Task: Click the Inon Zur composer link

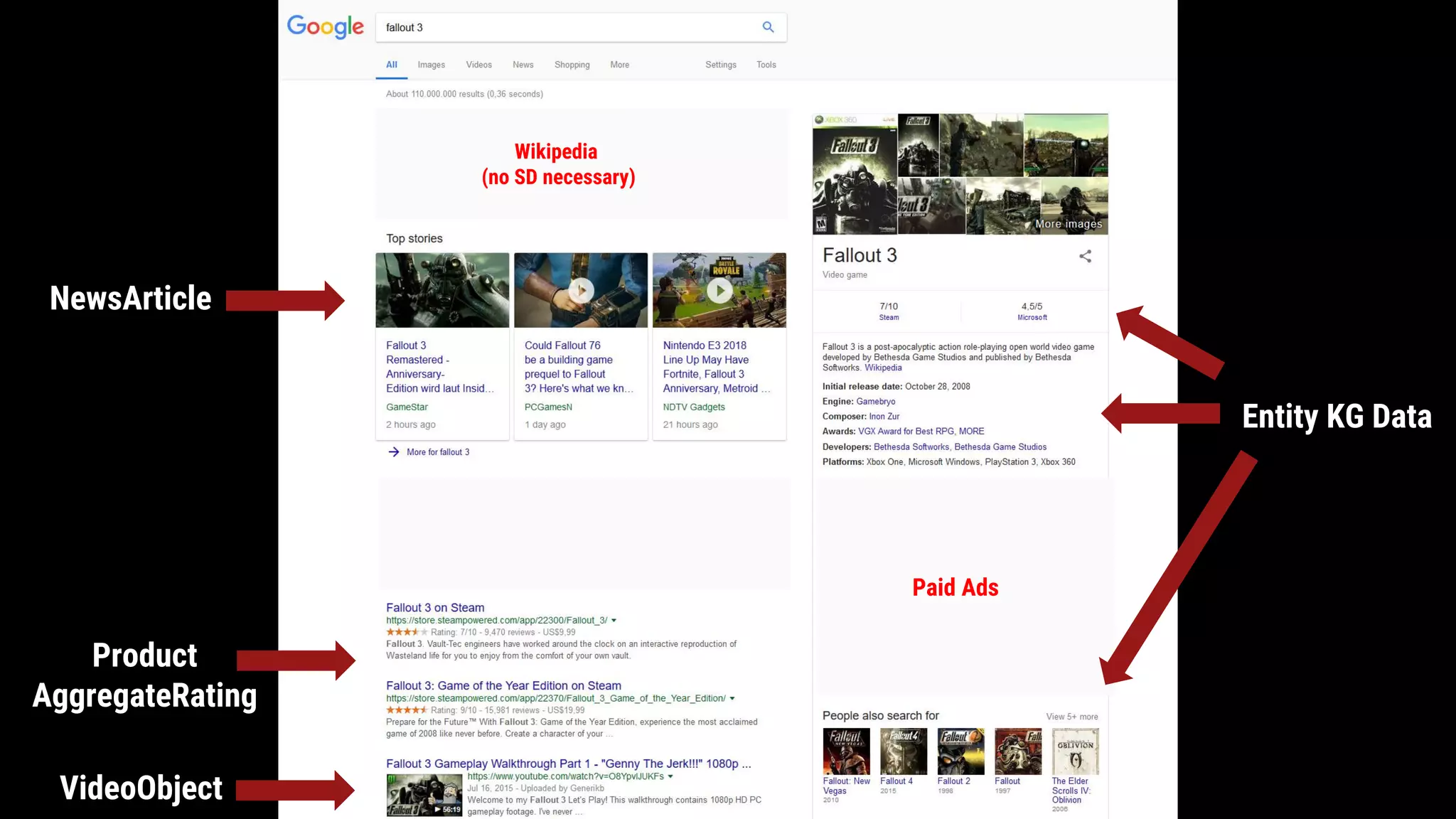Action: 884,417
